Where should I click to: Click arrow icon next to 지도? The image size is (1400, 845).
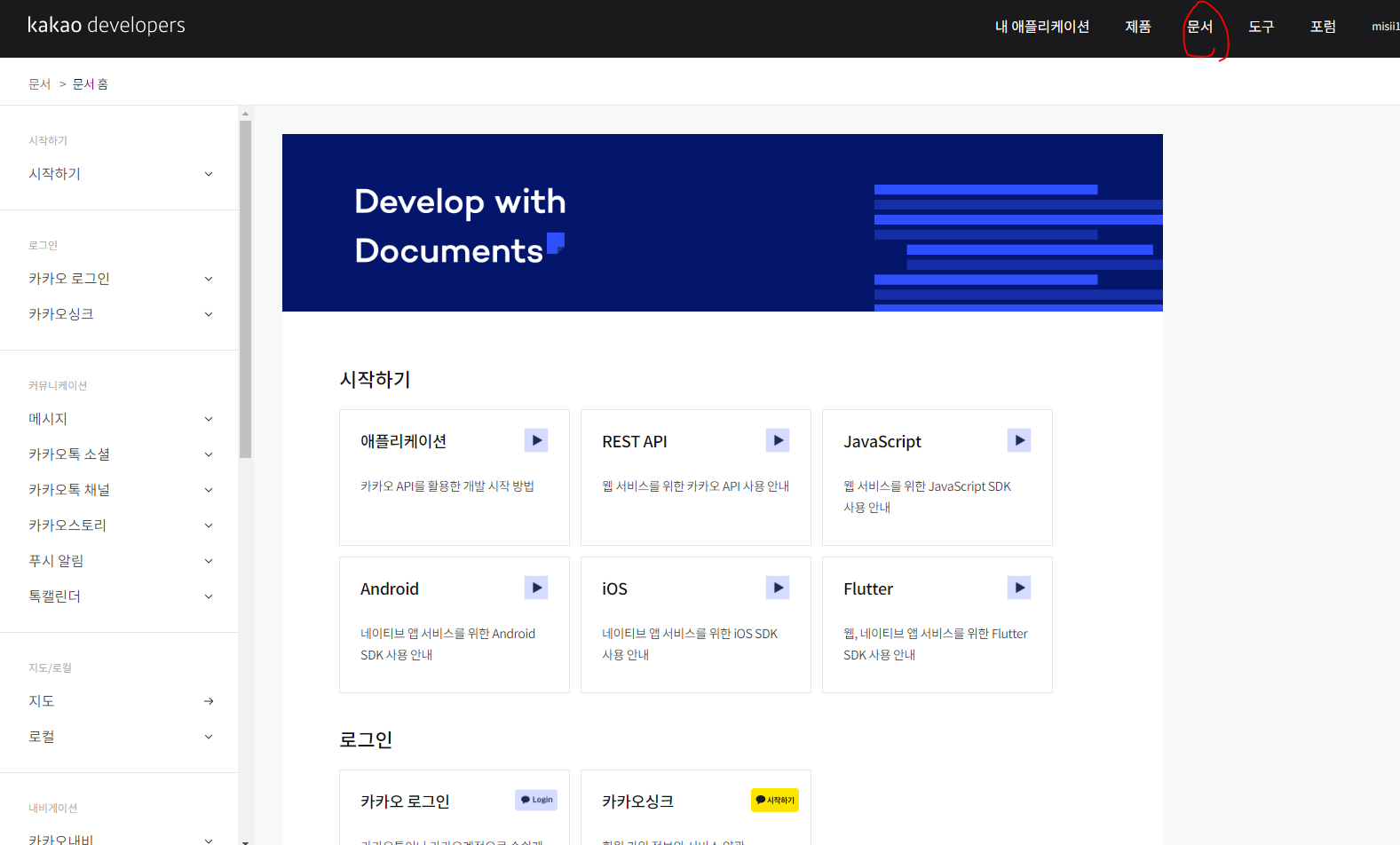pos(209,701)
